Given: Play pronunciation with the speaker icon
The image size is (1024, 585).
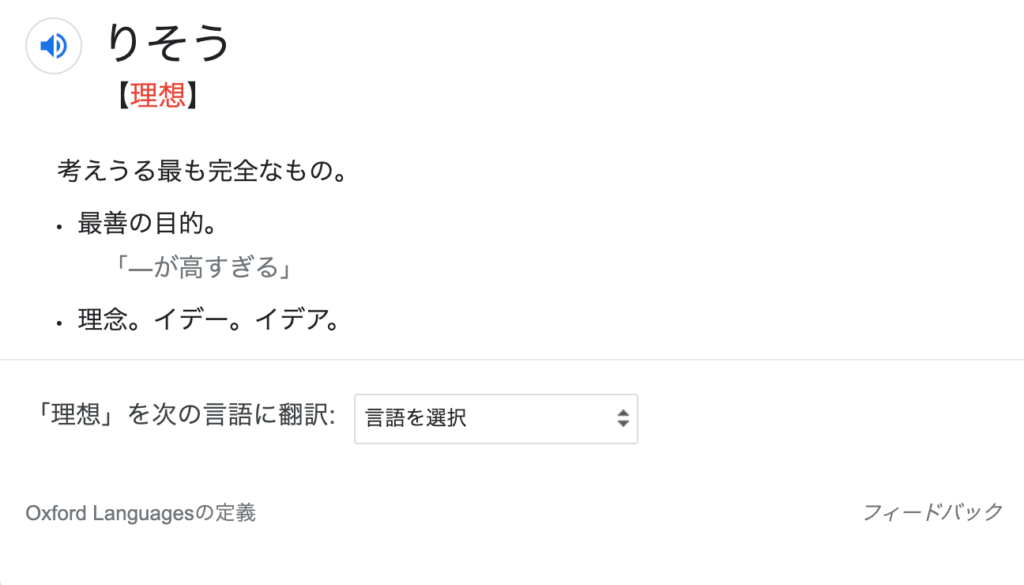Looking at the screenshot, I should click(x=54, y=46).
